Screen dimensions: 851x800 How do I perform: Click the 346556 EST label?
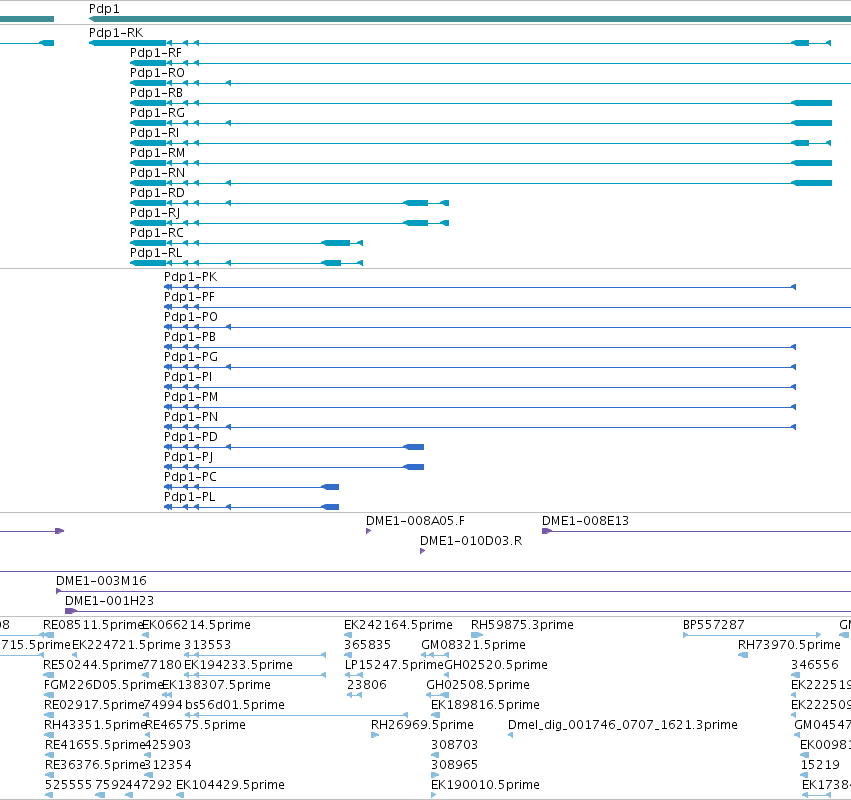coord(815,665)
